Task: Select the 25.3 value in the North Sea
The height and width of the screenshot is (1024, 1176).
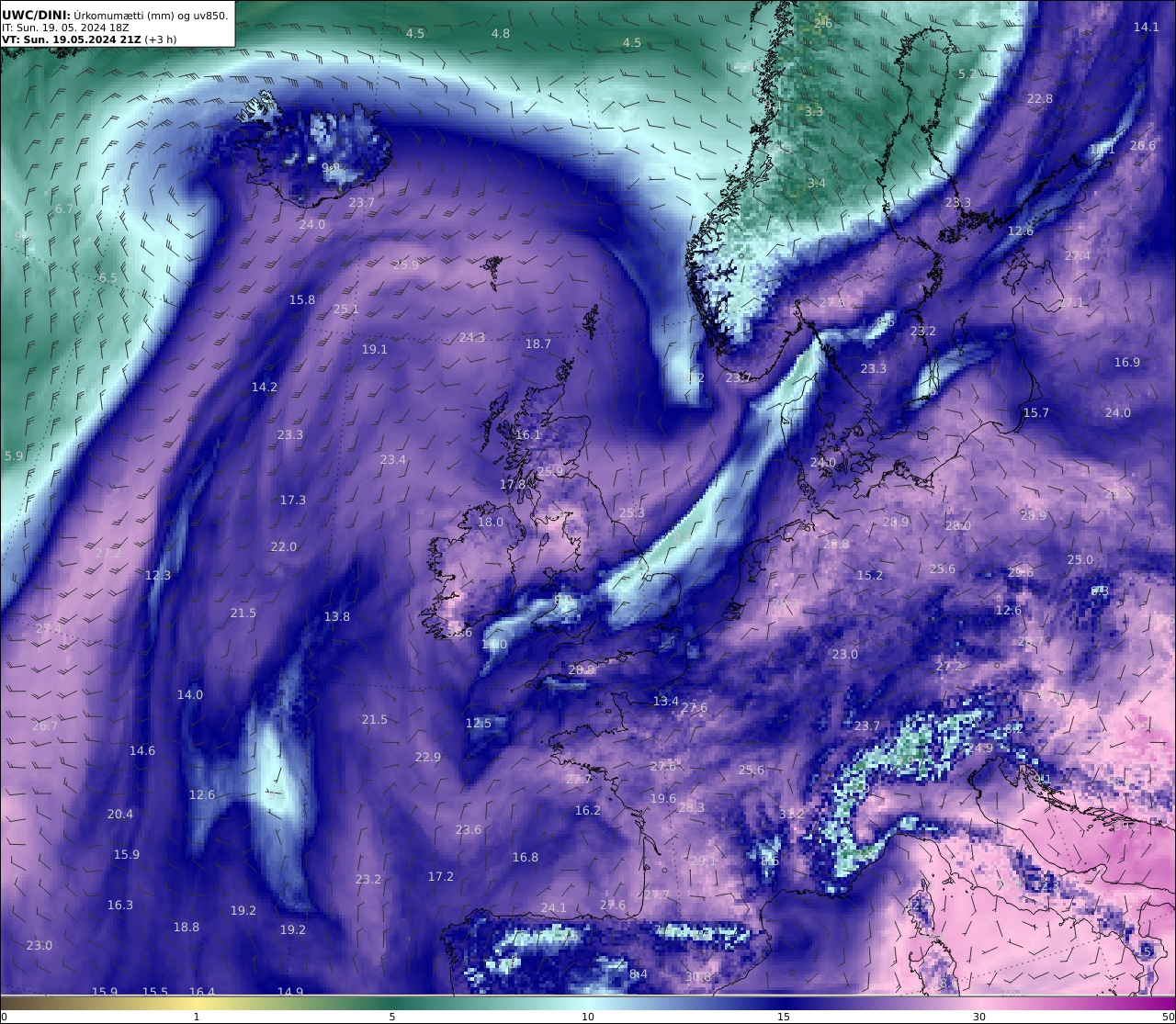Action: coord(632,513)
